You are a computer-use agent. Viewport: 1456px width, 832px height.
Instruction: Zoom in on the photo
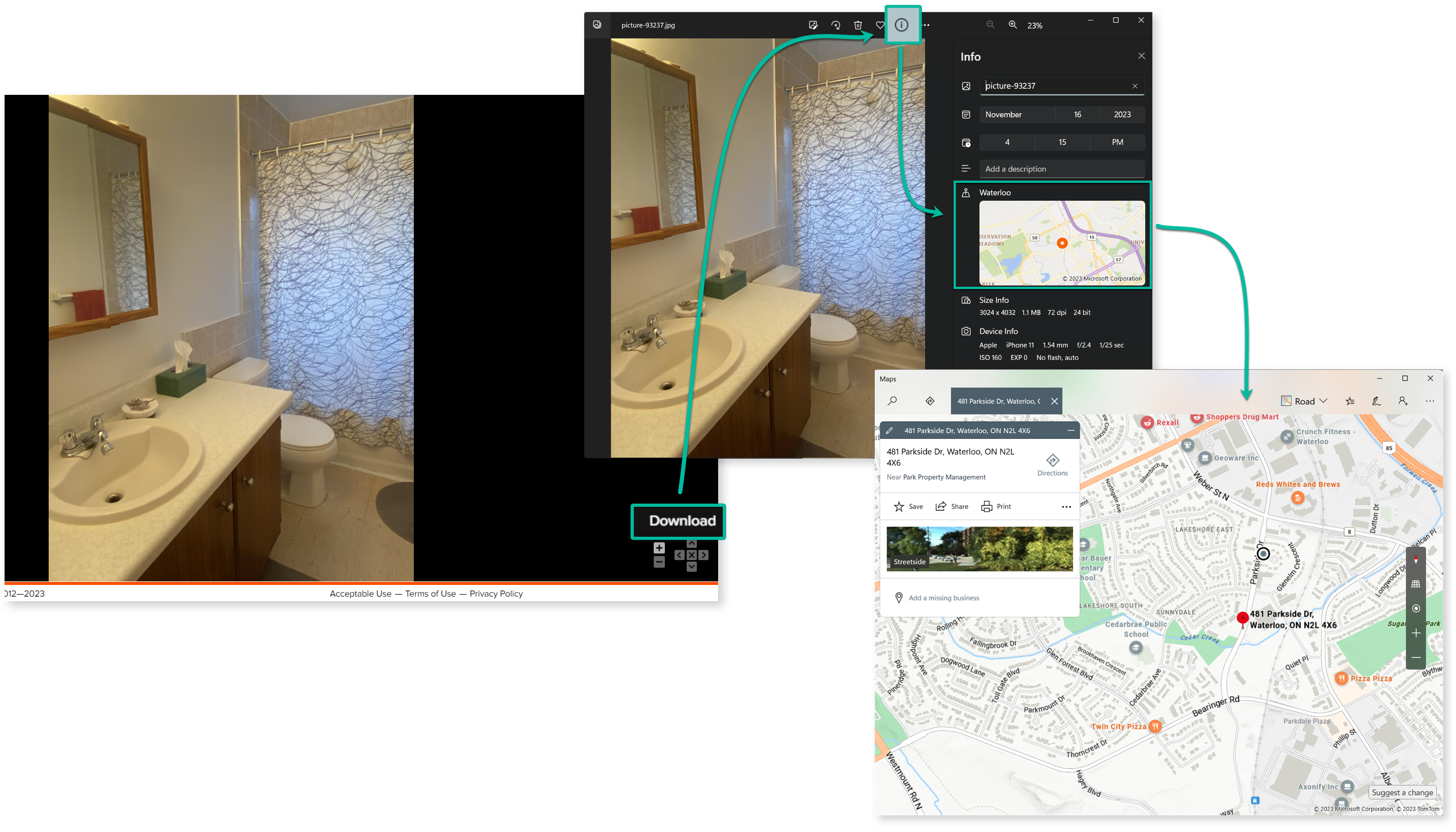1012,24
